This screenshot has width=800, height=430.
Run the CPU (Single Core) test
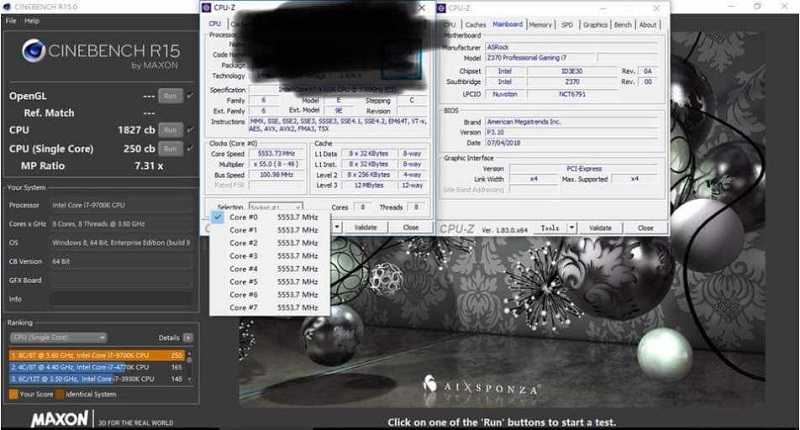169,148
